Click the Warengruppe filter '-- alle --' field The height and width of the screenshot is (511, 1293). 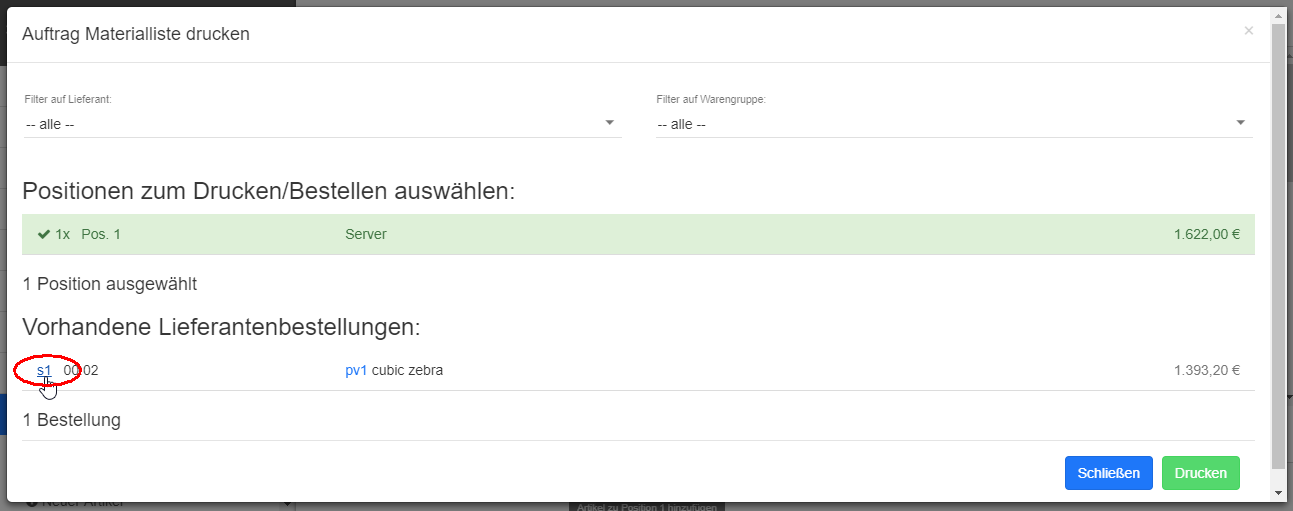click(940, 124)
